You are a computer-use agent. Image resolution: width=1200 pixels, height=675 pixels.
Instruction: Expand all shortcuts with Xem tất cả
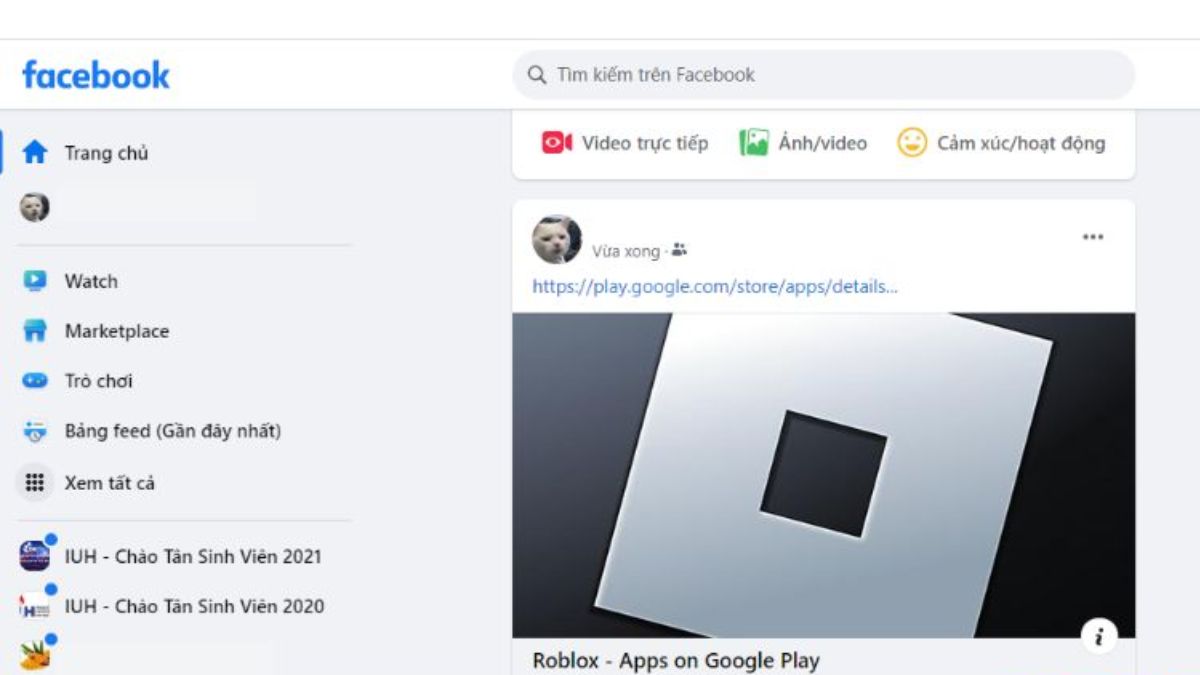coord(109,482)
